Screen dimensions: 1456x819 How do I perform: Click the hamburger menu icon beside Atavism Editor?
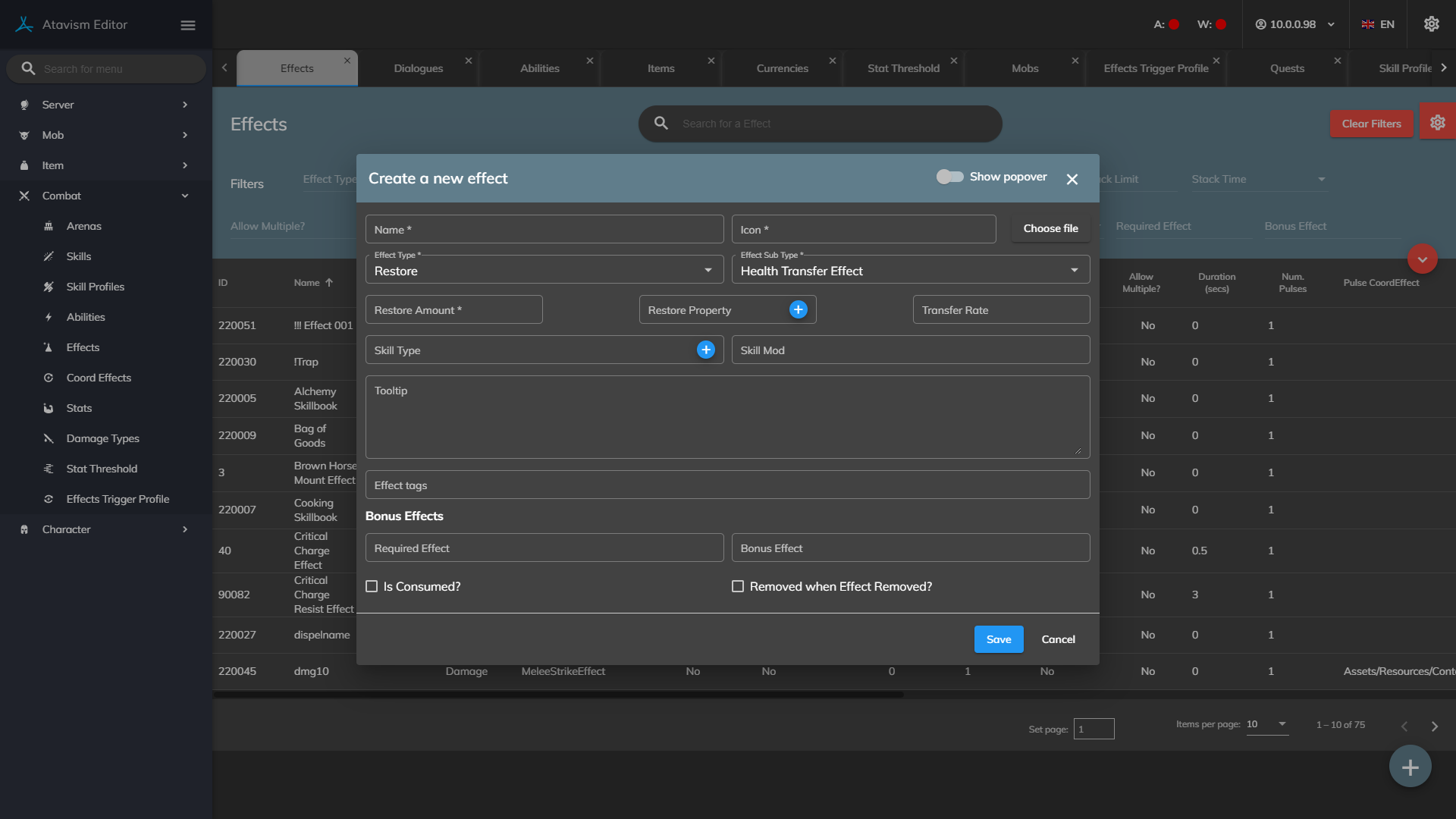coord(188,25)
